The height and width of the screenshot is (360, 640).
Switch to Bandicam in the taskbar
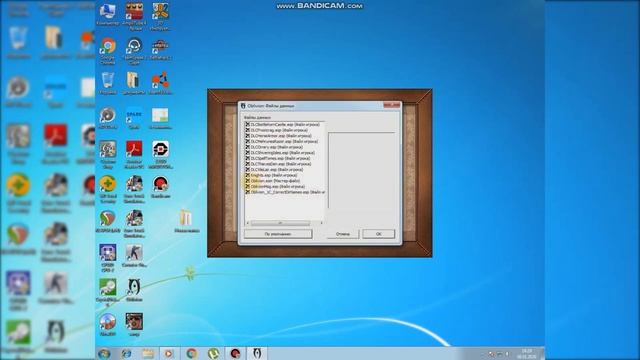[235, 353]
